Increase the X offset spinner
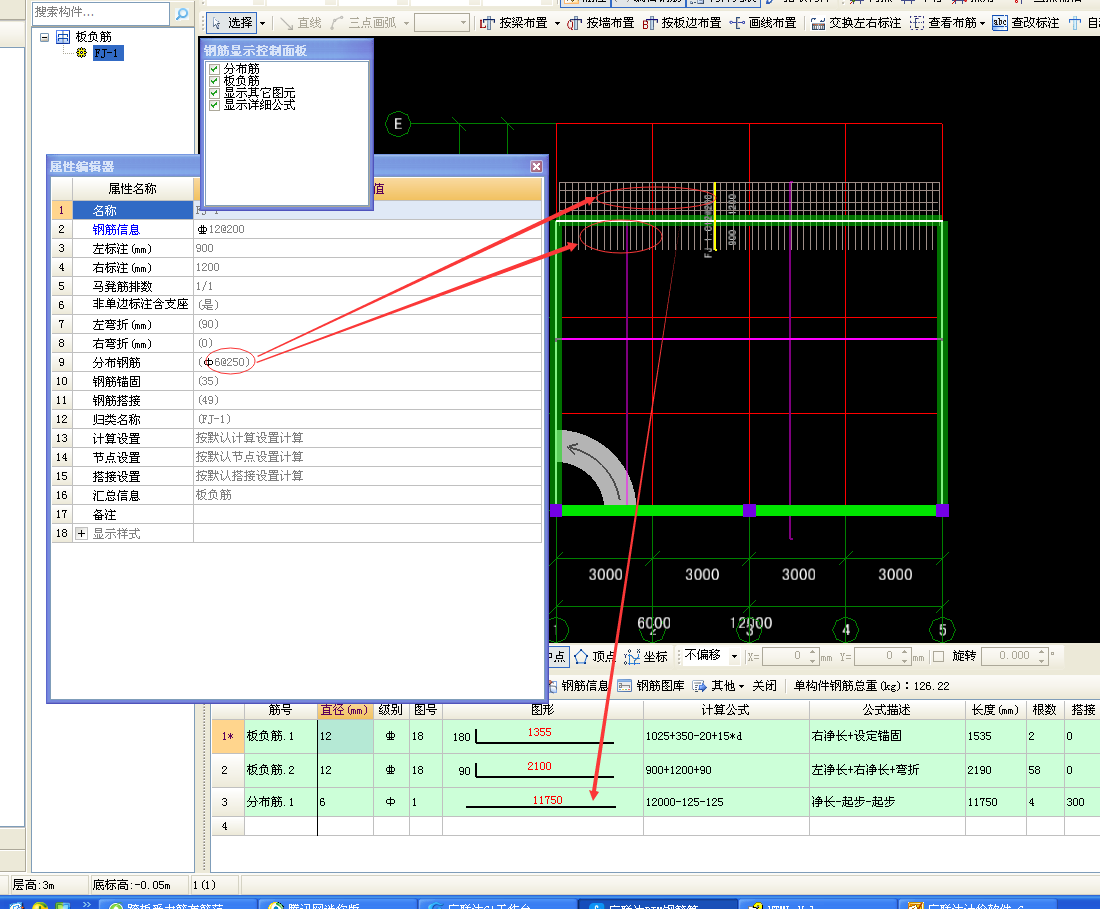Screen dimensions: 1100x909 click(x=812, y=652)
